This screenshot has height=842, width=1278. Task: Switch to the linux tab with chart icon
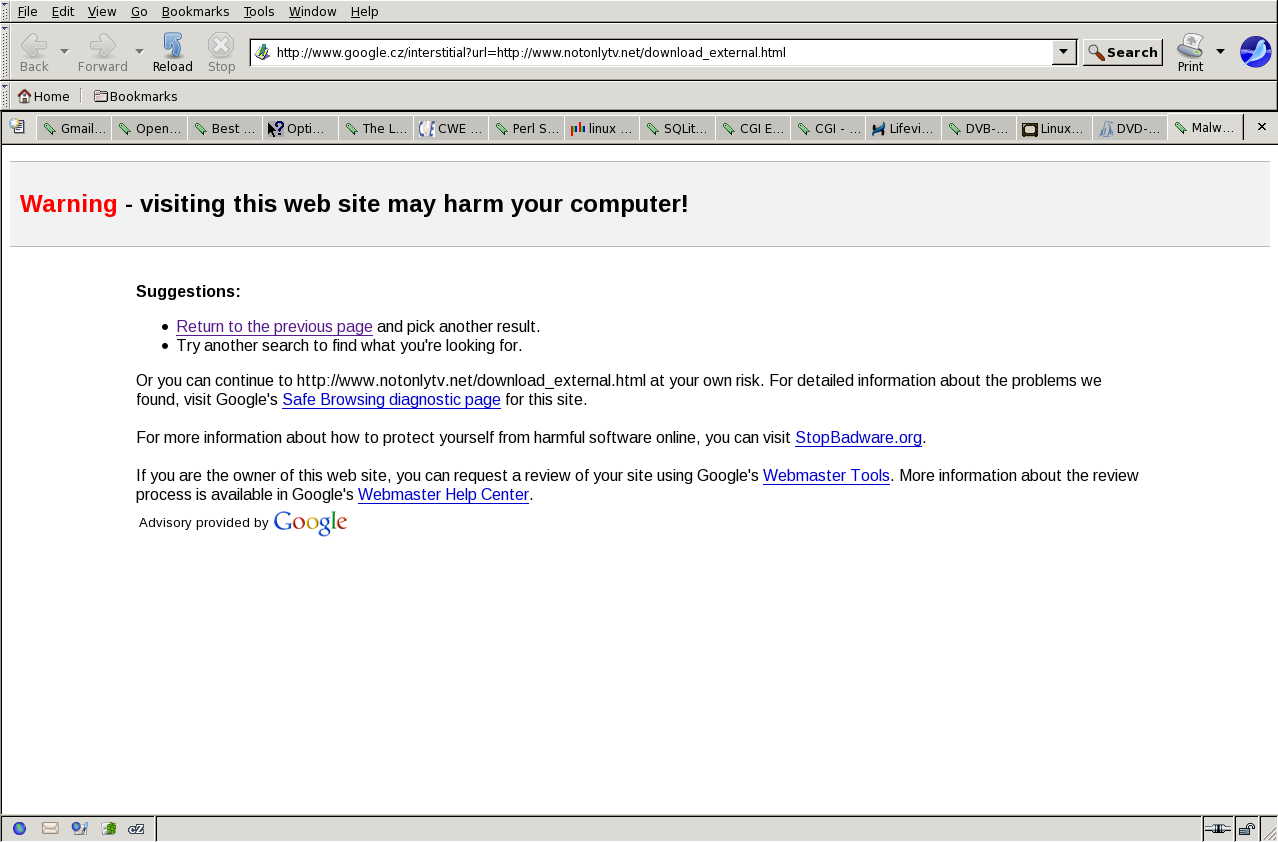602,128
